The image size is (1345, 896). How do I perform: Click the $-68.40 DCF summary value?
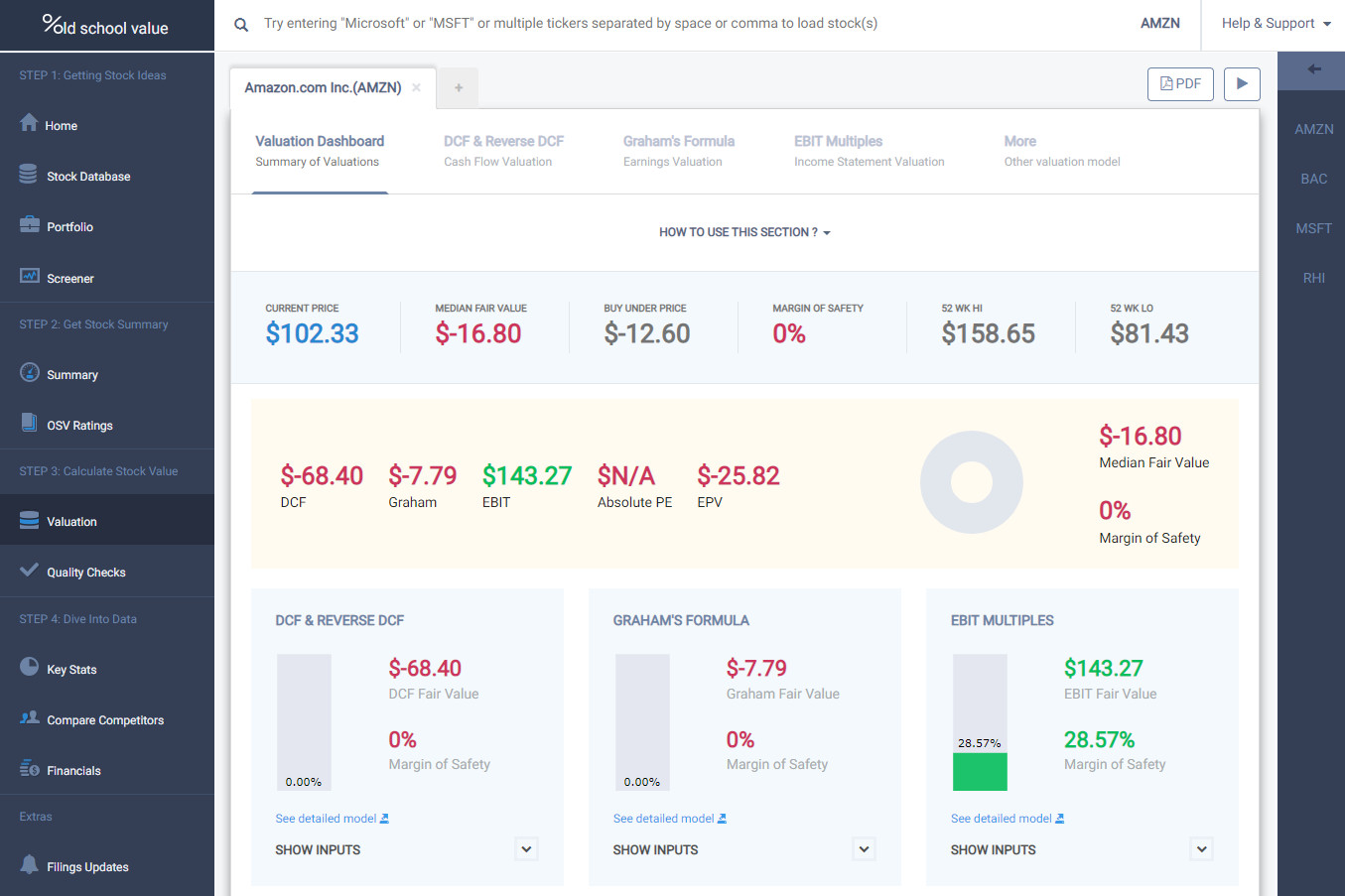click(x=322, y=475)
